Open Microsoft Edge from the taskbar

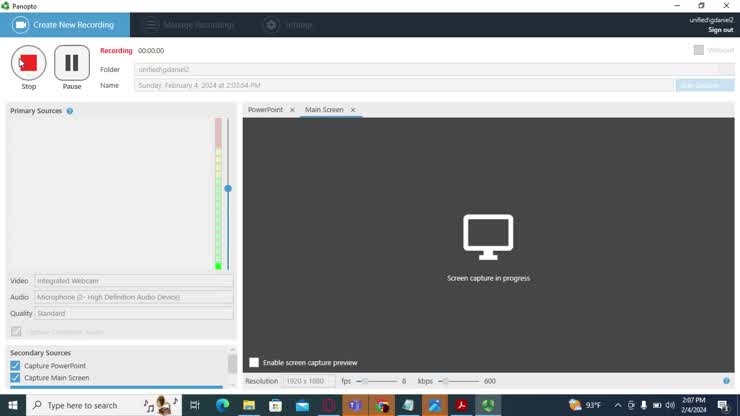[x=222, y=405]
